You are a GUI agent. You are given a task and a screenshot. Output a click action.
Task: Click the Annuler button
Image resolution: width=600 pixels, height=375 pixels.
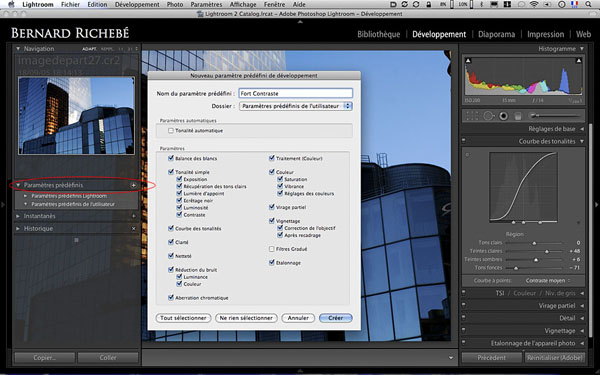(x=298, y=318)
